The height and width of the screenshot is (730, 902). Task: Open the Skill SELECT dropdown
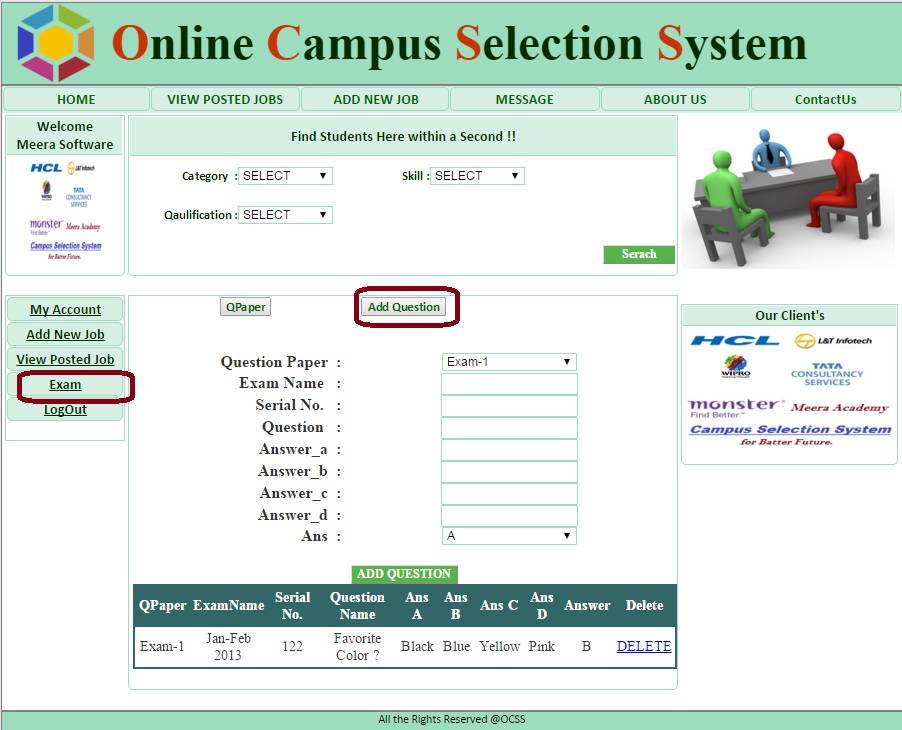[477, 175]
